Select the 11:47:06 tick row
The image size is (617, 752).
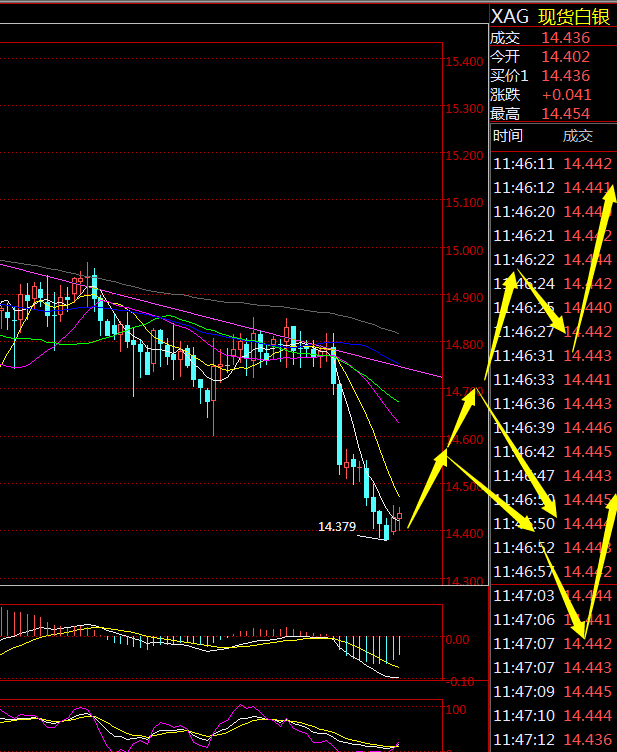553,619
